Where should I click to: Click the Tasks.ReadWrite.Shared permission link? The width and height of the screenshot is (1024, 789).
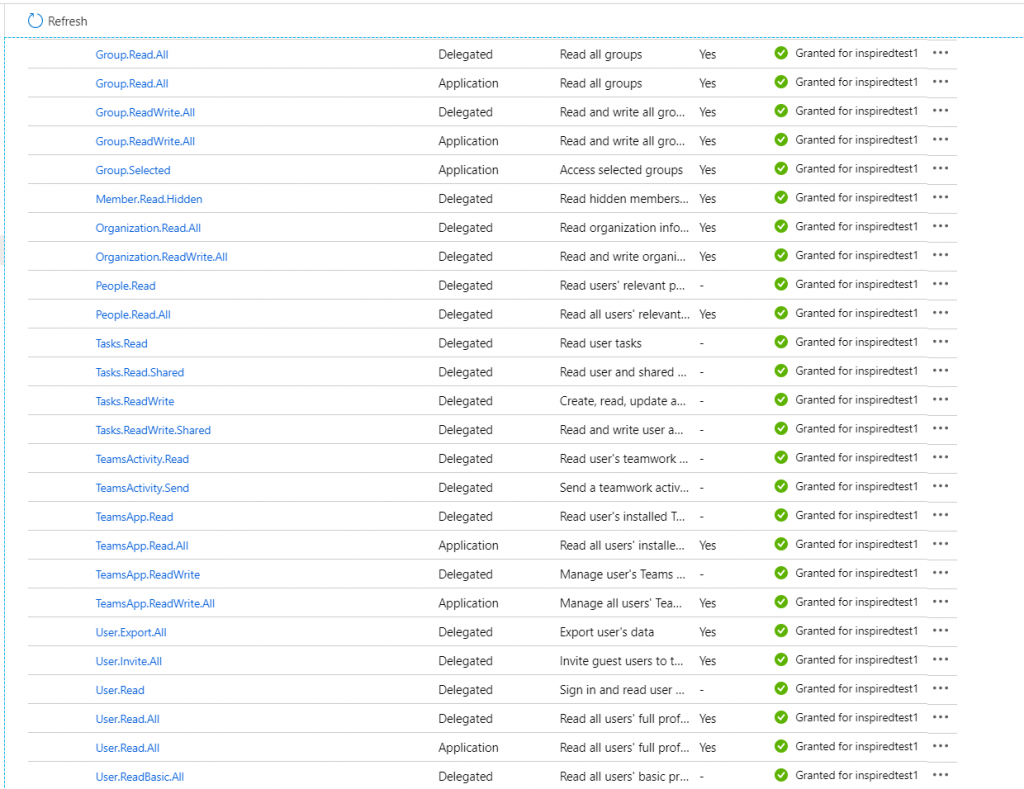(x=153, y=430)
